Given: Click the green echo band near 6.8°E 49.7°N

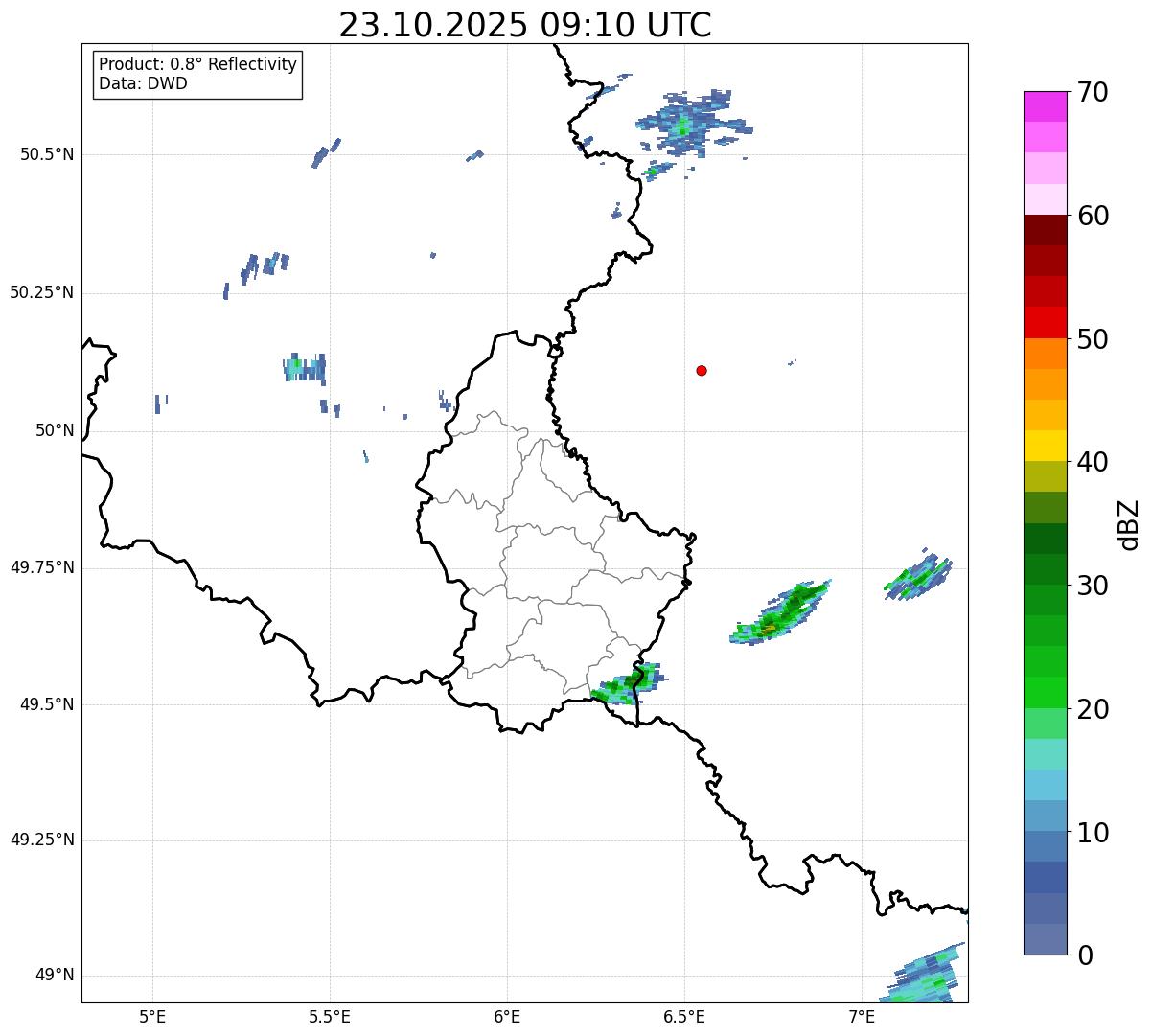Looking at the screenshot, I should coord(780,611).
